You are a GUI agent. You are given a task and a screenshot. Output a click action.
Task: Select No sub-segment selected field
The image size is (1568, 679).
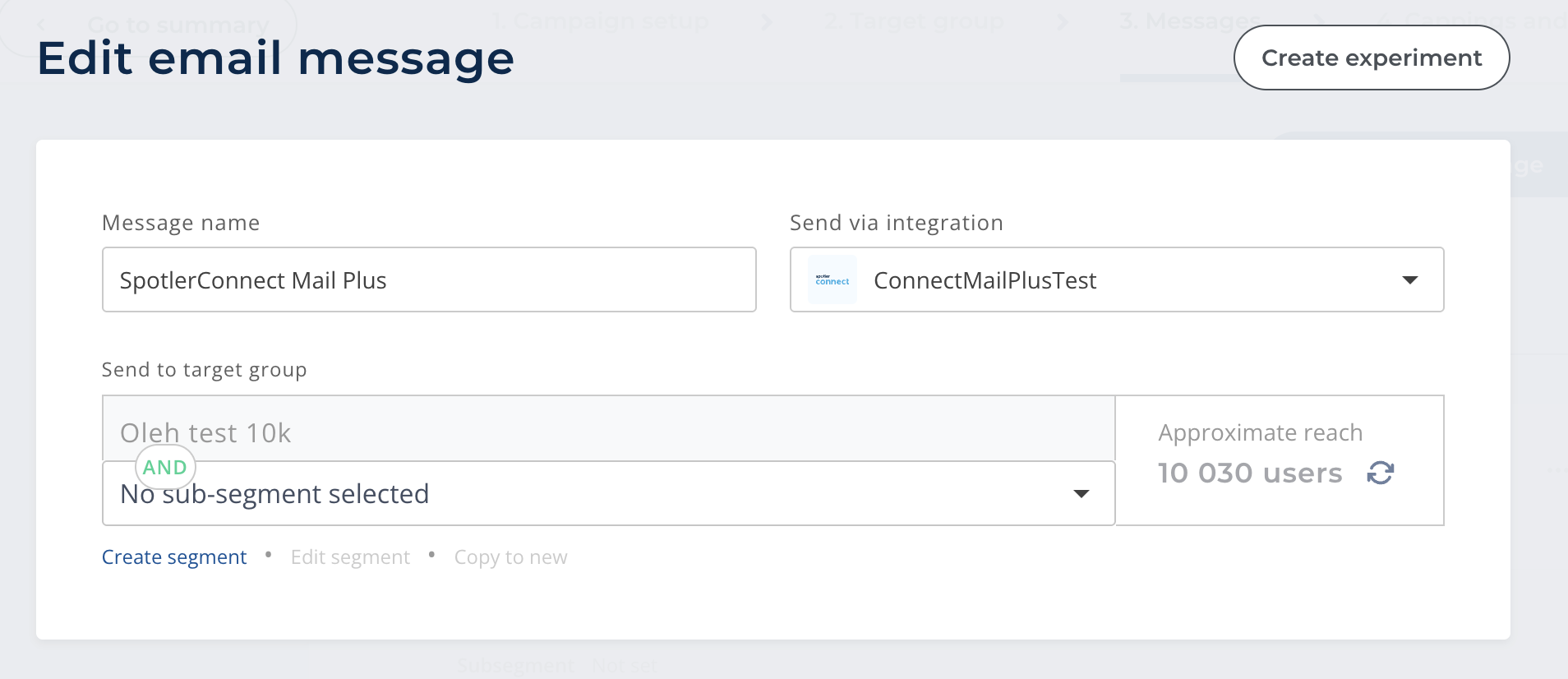pos(608,493)
